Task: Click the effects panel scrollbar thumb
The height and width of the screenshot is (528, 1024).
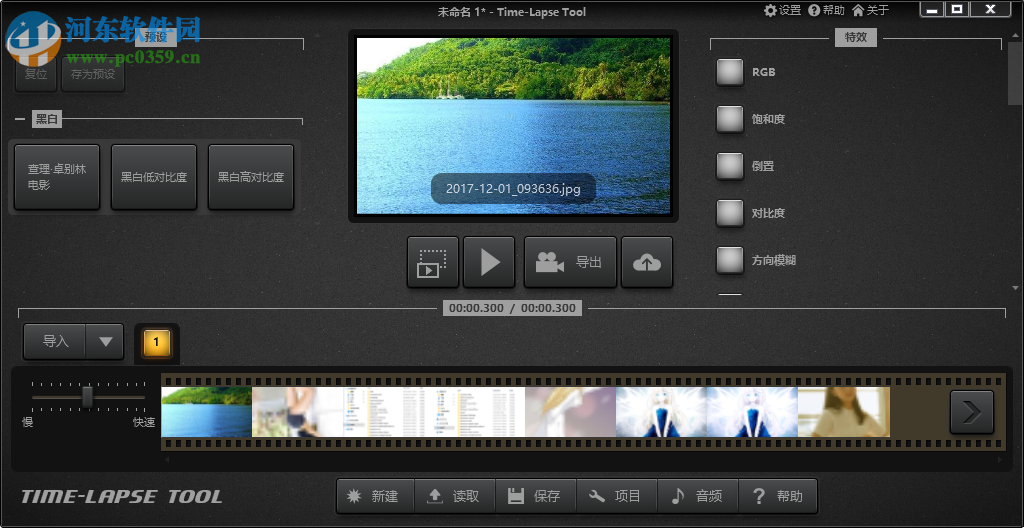Action: tap(1015, 73)
